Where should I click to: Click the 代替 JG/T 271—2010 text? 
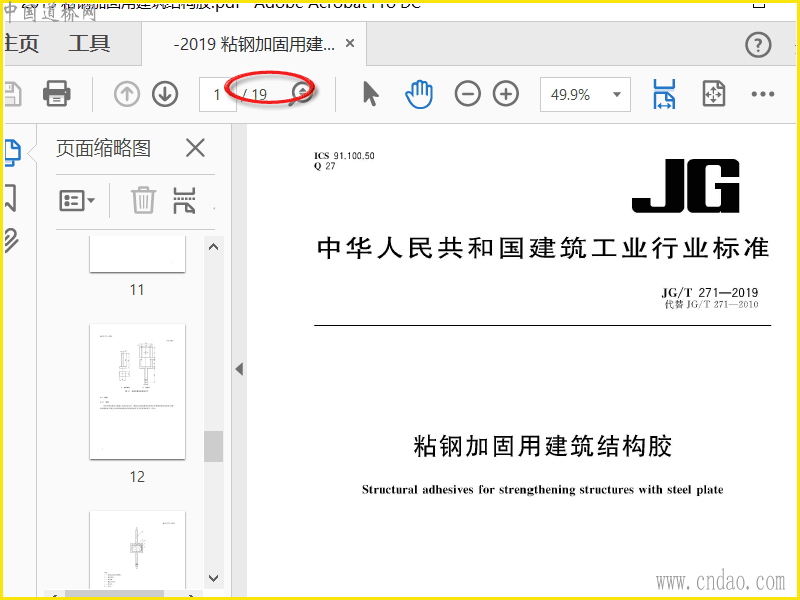click(711, 305)
